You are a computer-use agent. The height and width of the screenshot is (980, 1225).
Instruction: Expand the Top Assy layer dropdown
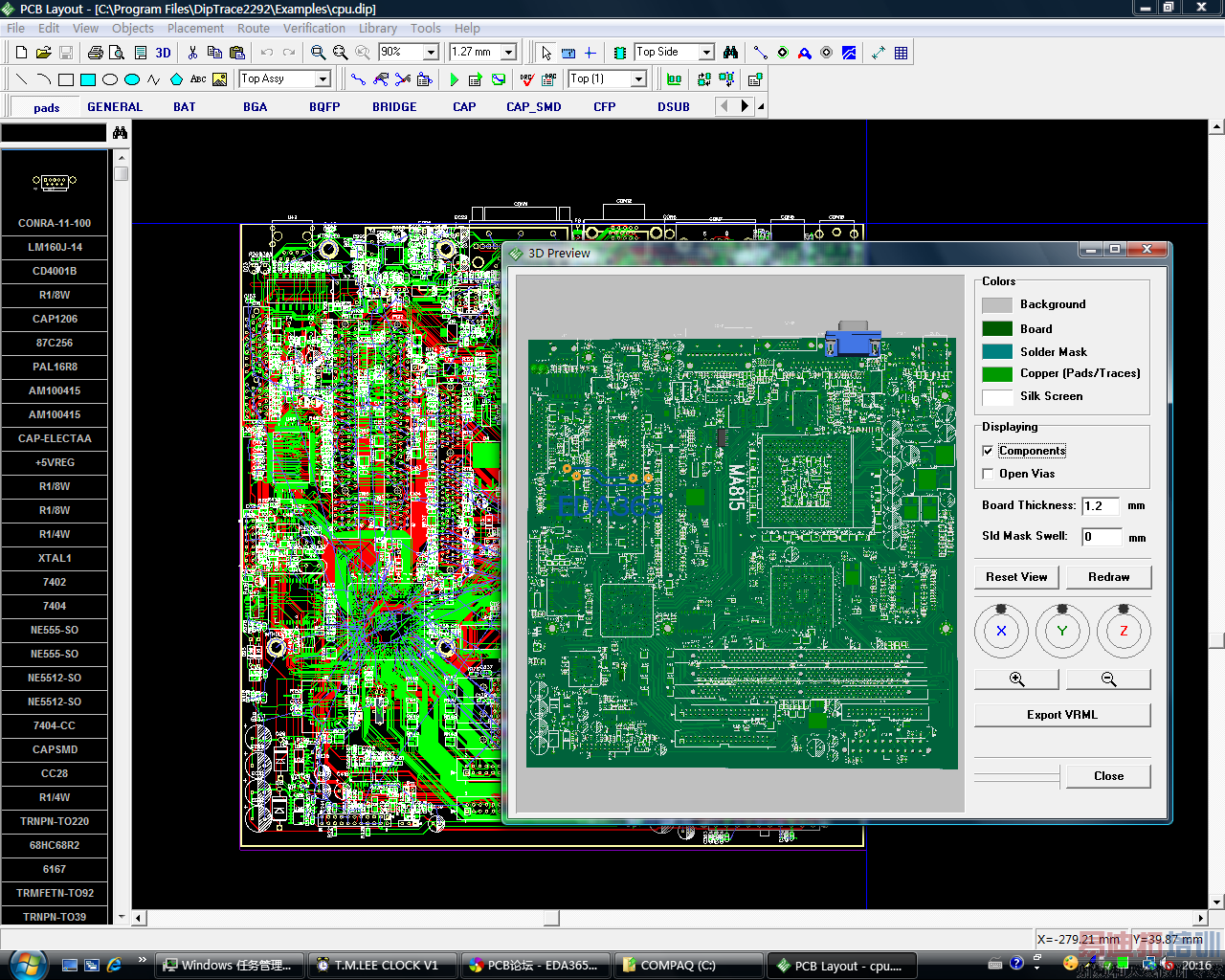coord(323,79)
